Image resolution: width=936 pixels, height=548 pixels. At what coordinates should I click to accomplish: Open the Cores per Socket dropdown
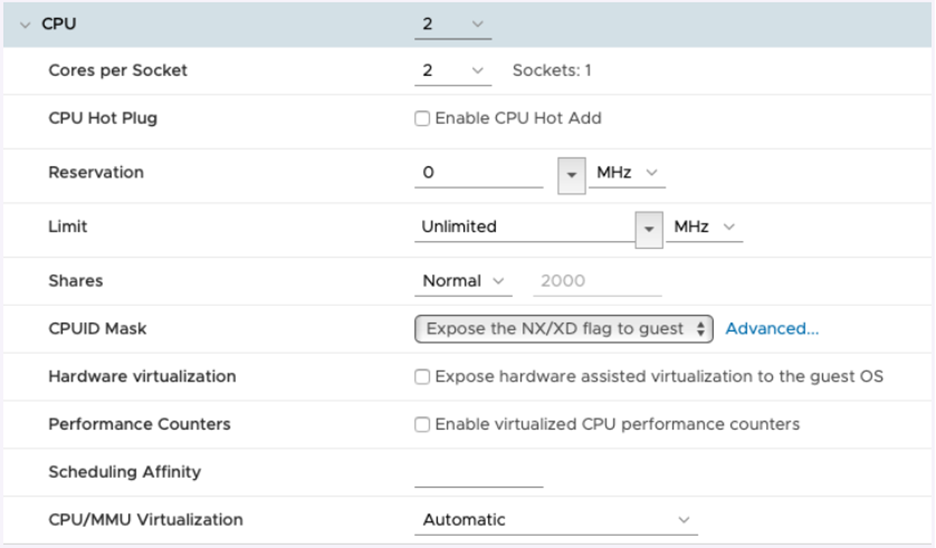(x=453, y=71)
